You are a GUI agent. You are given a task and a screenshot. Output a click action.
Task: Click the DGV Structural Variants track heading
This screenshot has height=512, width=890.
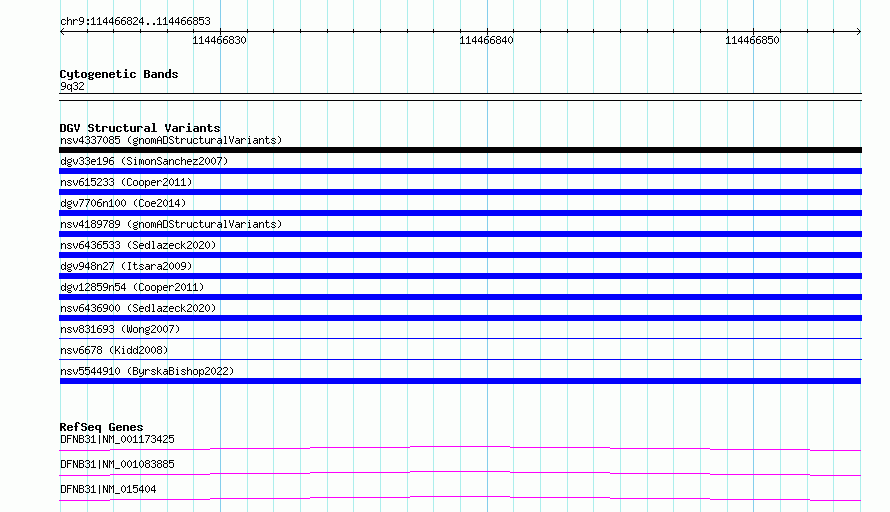click(140, 128)
